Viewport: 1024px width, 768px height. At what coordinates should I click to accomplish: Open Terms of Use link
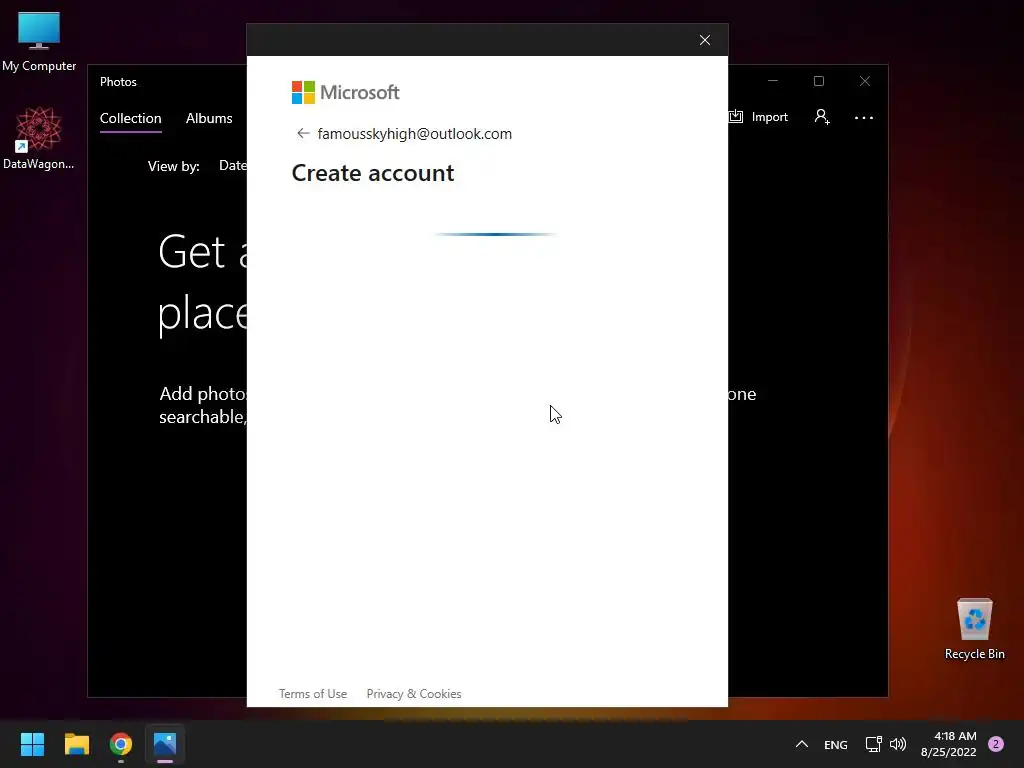click(313, 694)
